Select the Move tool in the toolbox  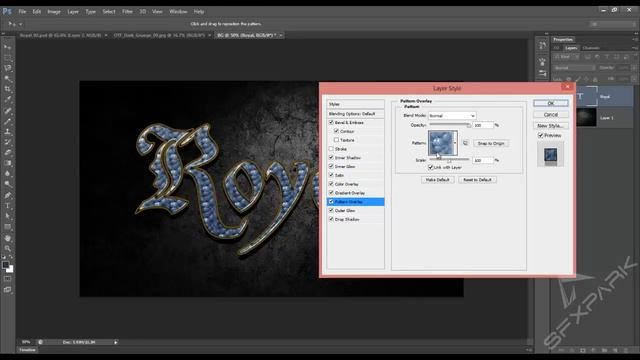click(8, 47)
